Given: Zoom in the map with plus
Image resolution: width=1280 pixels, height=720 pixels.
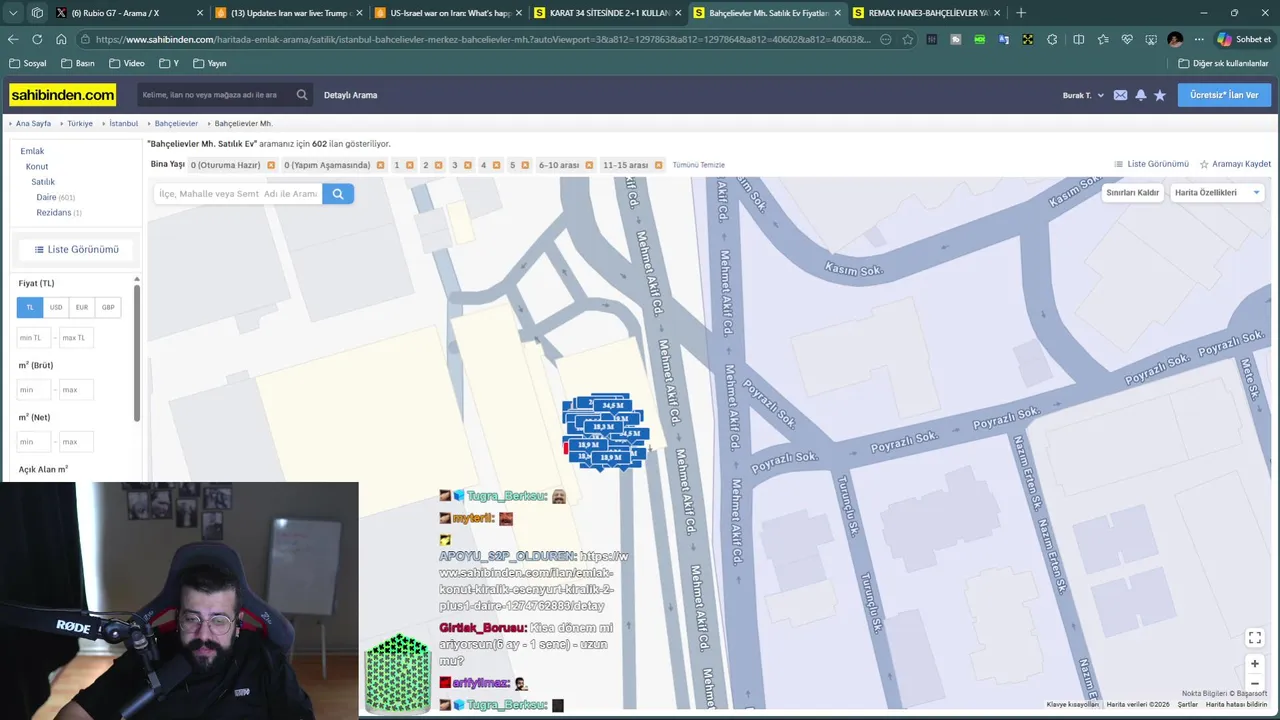Looking at the screenshot, I should (x=1255, y=664).
